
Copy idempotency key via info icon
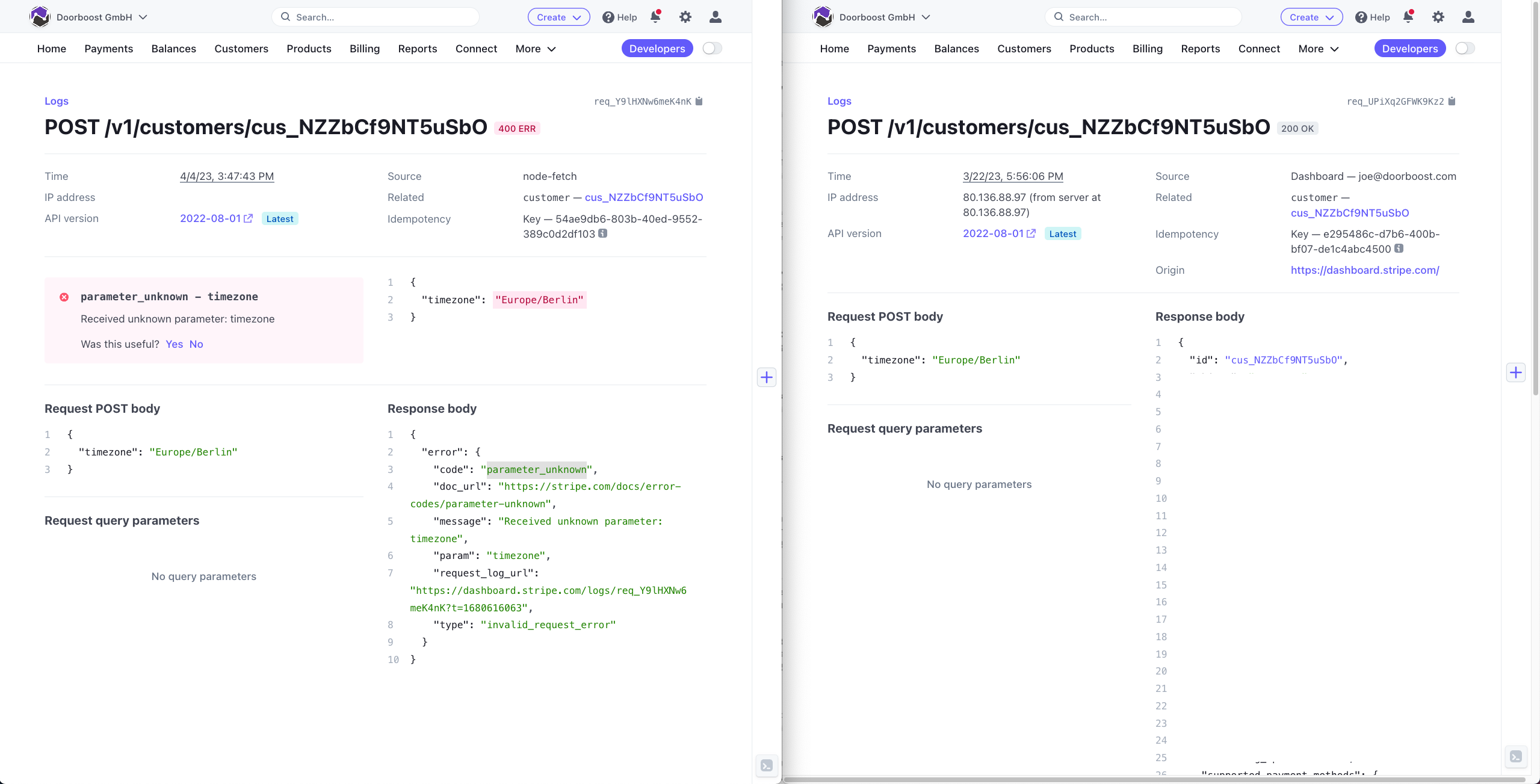click(x=604, y=233)
